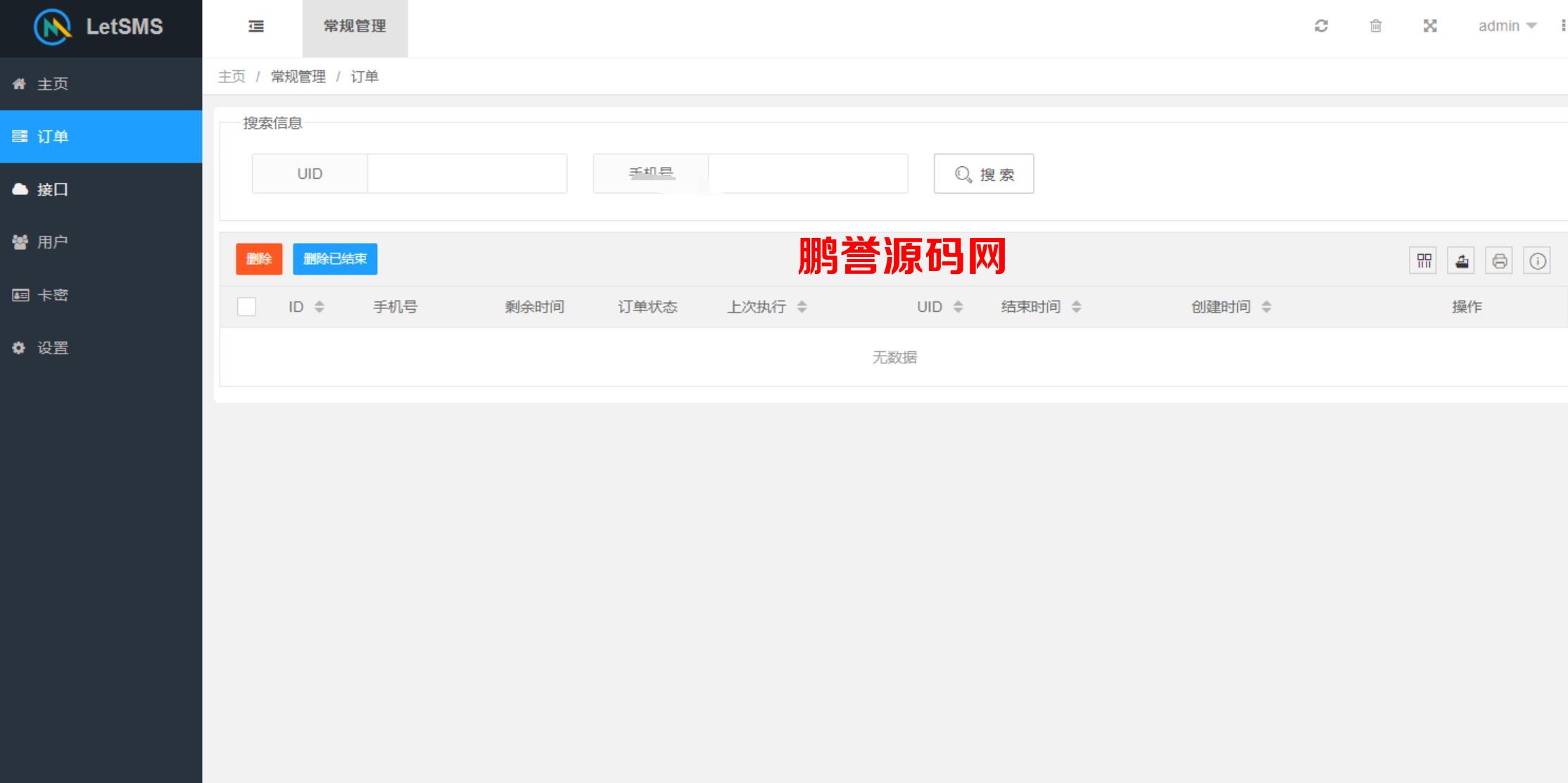
Task: Click the fullscreen expand icon
Action: coord(1430,27)
